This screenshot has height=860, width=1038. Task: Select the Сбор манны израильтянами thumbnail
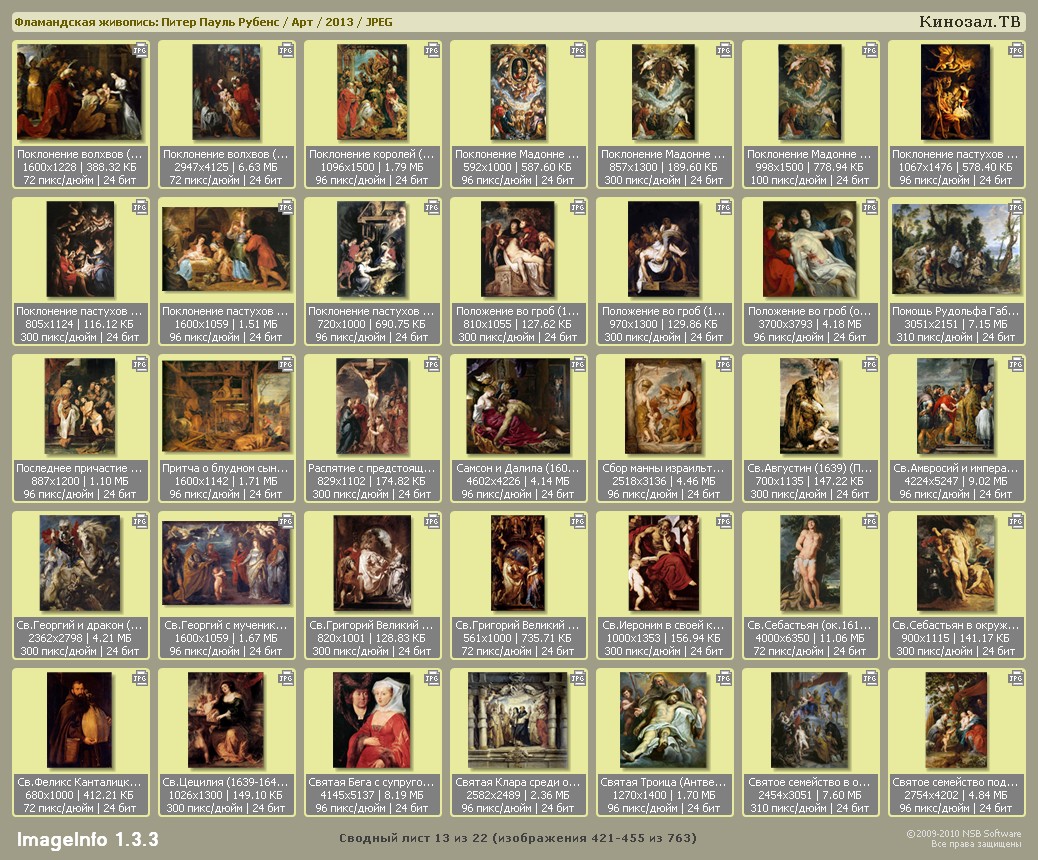point(664,405)
